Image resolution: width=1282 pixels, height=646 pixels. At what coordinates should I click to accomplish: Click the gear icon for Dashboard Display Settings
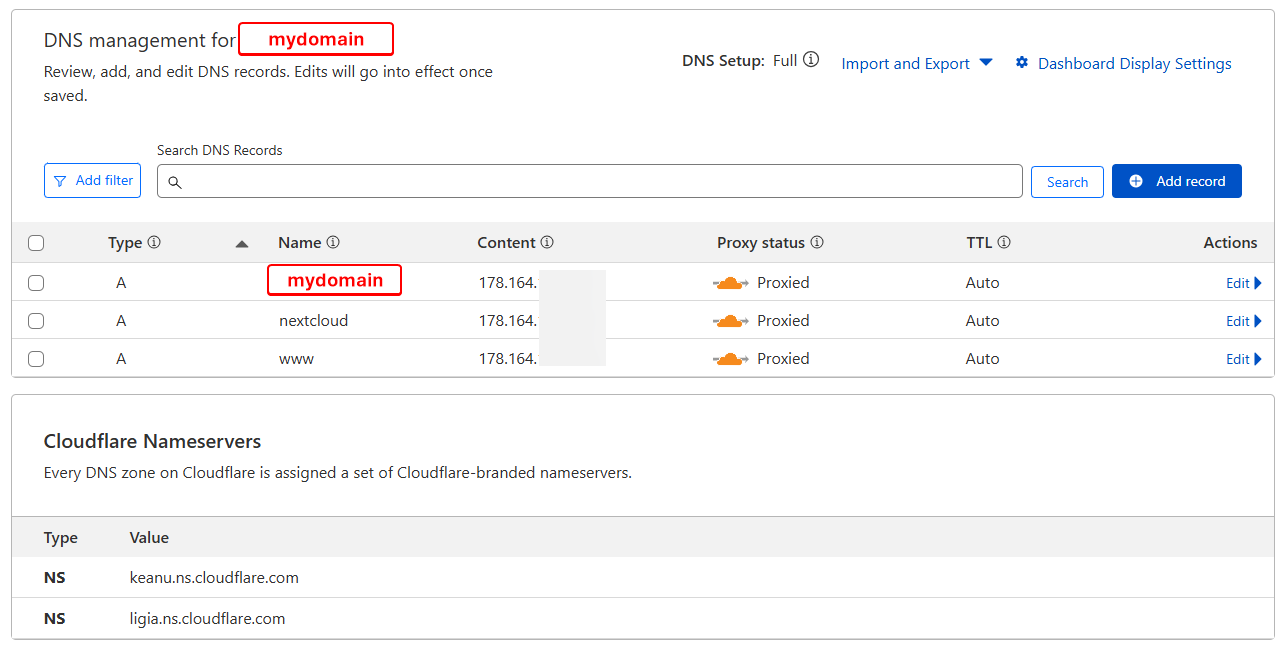1022,63
